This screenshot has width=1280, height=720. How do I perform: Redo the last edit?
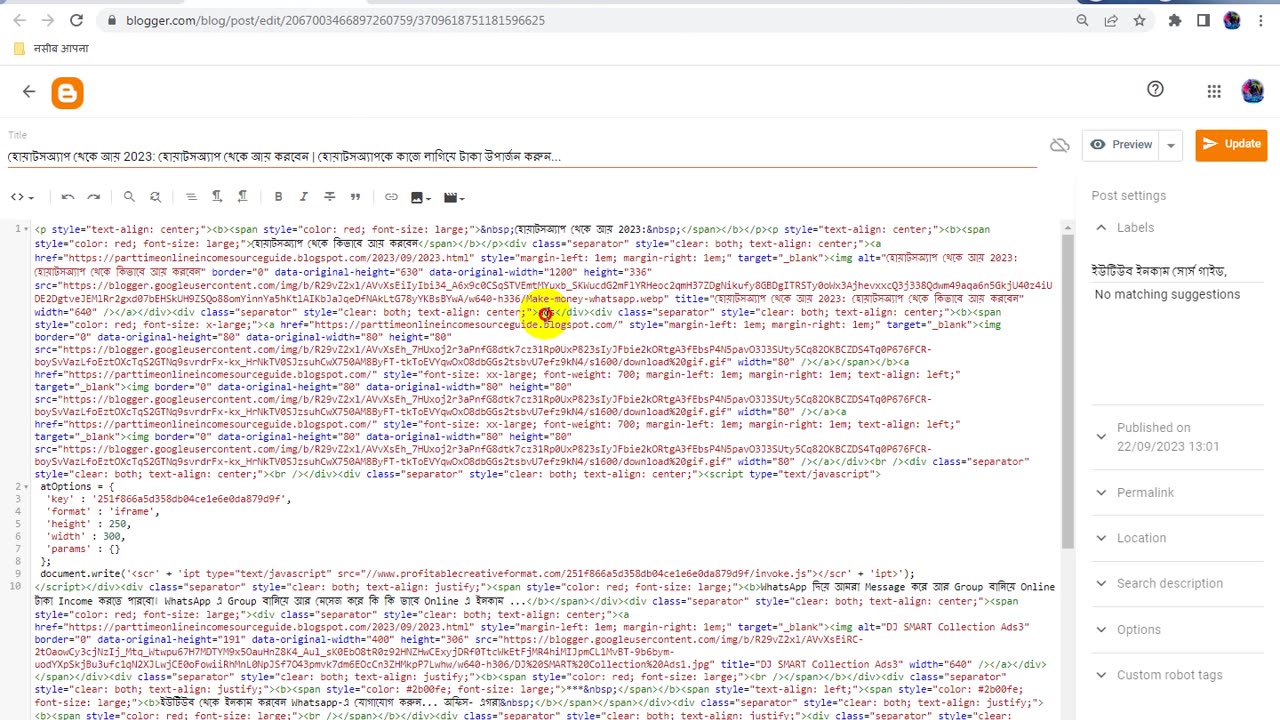point(94,197)
